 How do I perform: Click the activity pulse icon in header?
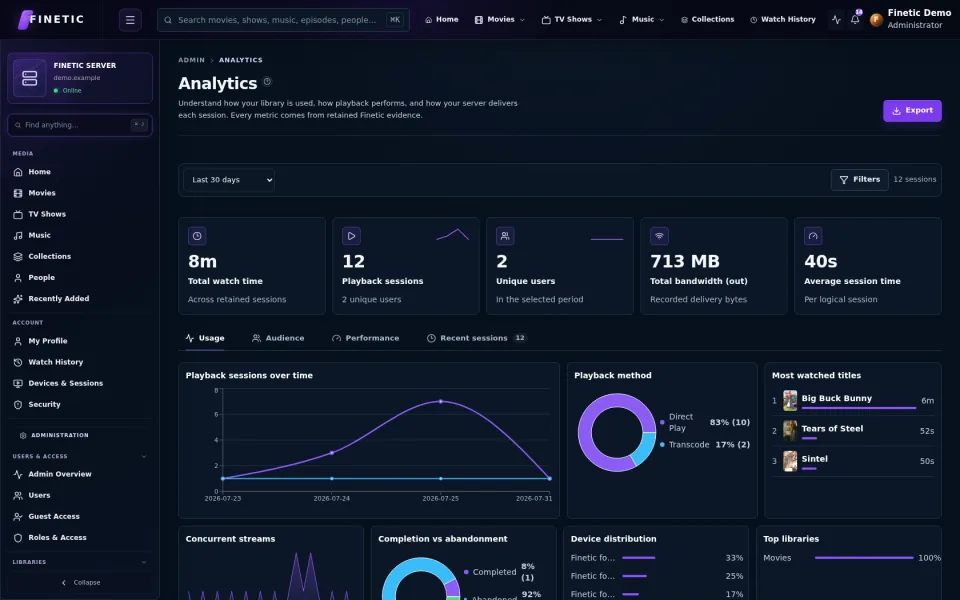[836, 20]
